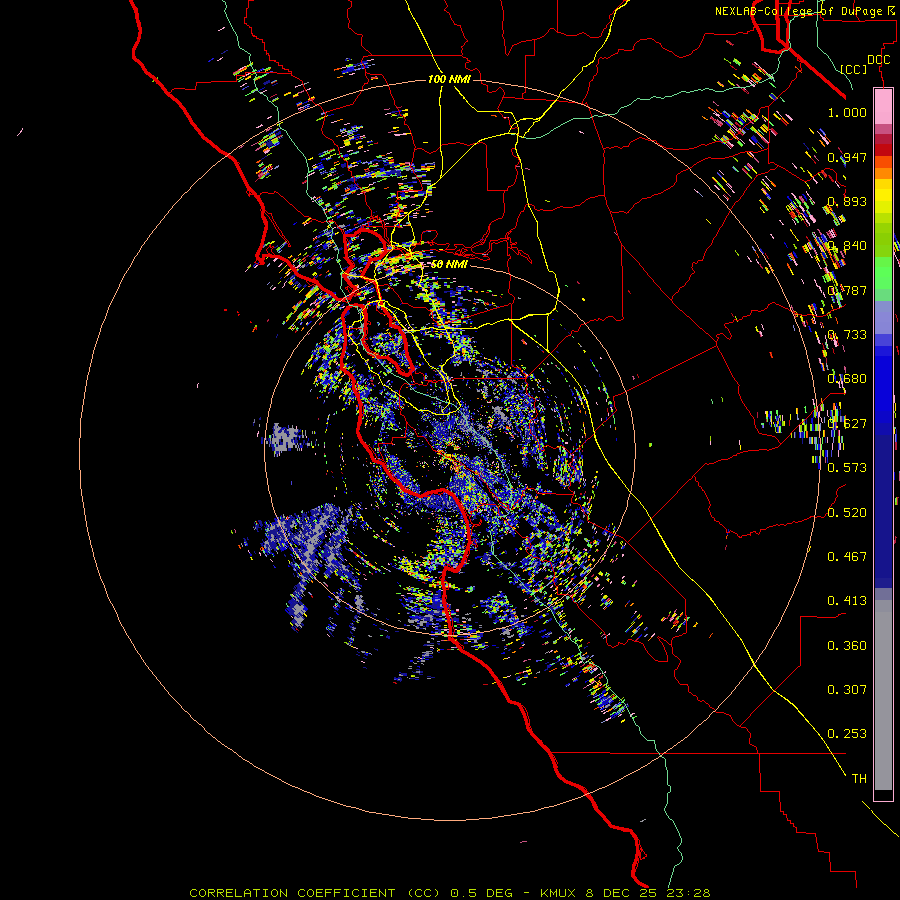This screenshot has height=900, width=900.
Task: Click the [CC] label above the color bar
Action: tap(853, 69)
